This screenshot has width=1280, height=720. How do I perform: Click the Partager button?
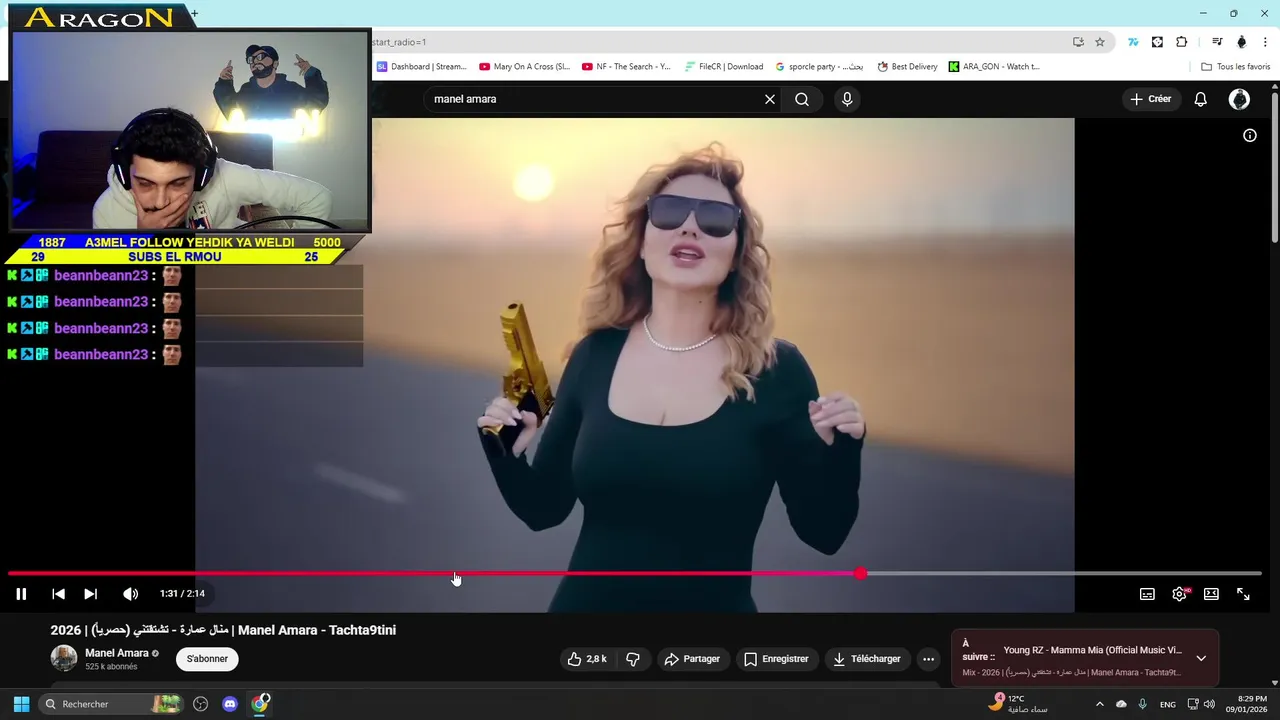pos(692,659)
